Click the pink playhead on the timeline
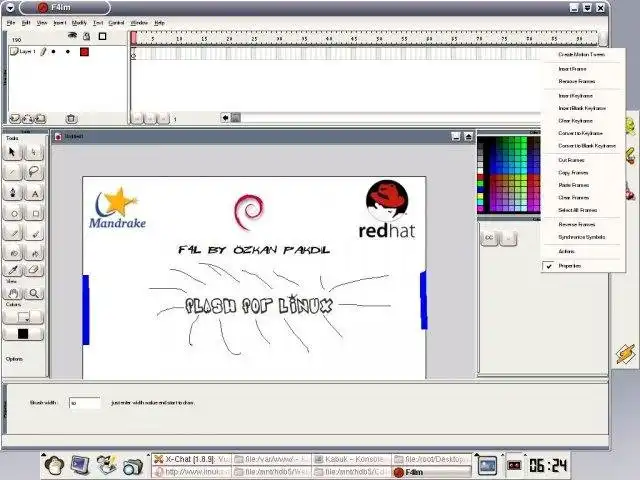This screenshot has width=640, height=480. pos(133,38)
